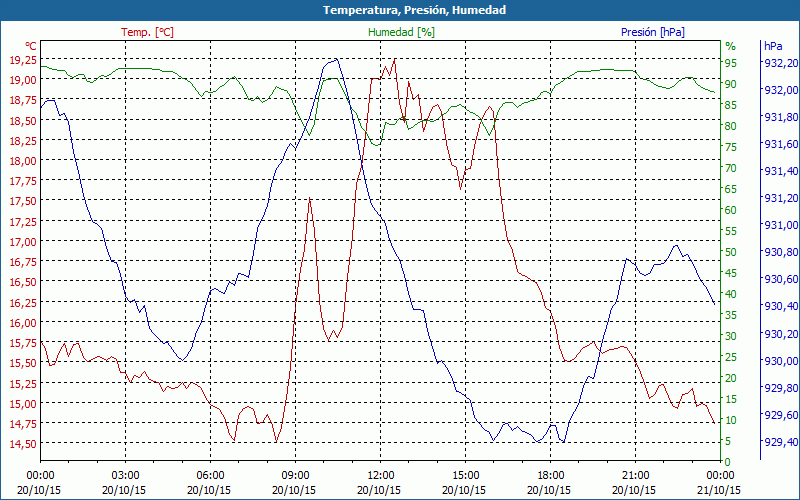Viewport: 800px width, 500px height.
Task: Select the 16,25 temperature axis value
Action: [x=23, y=302]
